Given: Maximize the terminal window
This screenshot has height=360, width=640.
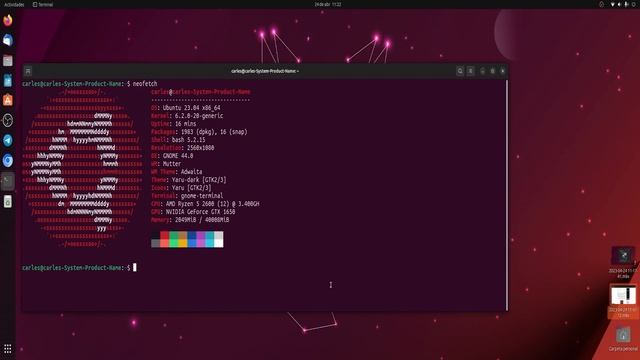Looking at the screenshot, I should coord(493,71).
